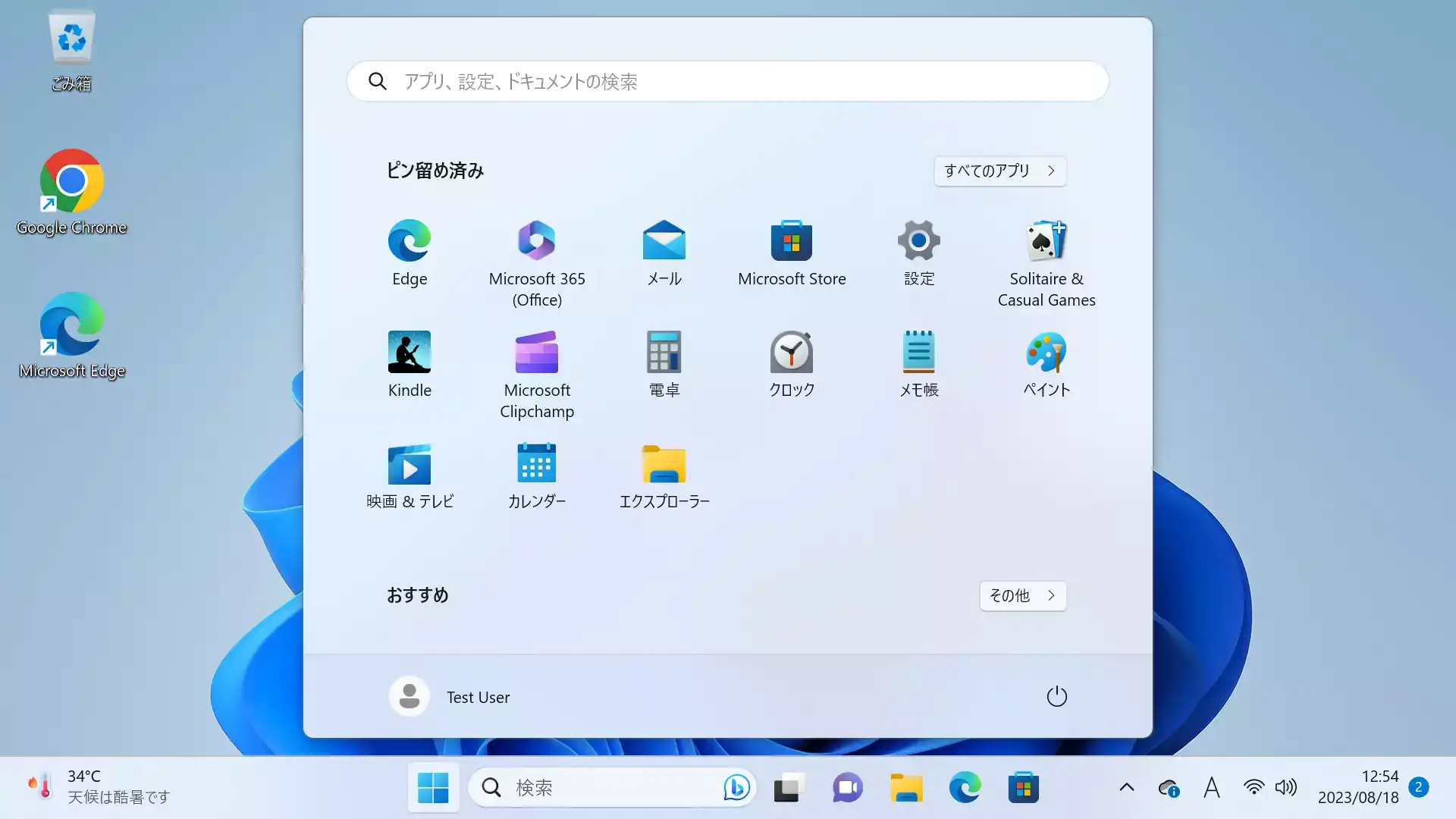The image size is (1456, 819).
Task: Select Google Chrome desktop shortcut
Action: pos(71,193)
